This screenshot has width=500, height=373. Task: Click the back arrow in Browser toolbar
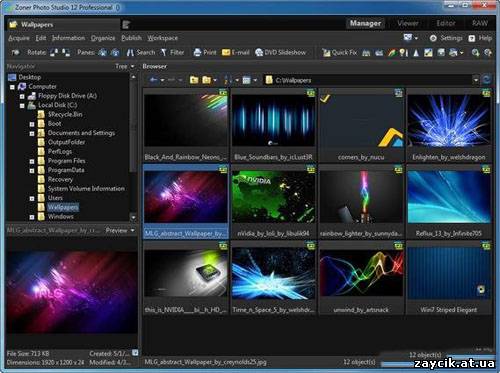point(154,80)
